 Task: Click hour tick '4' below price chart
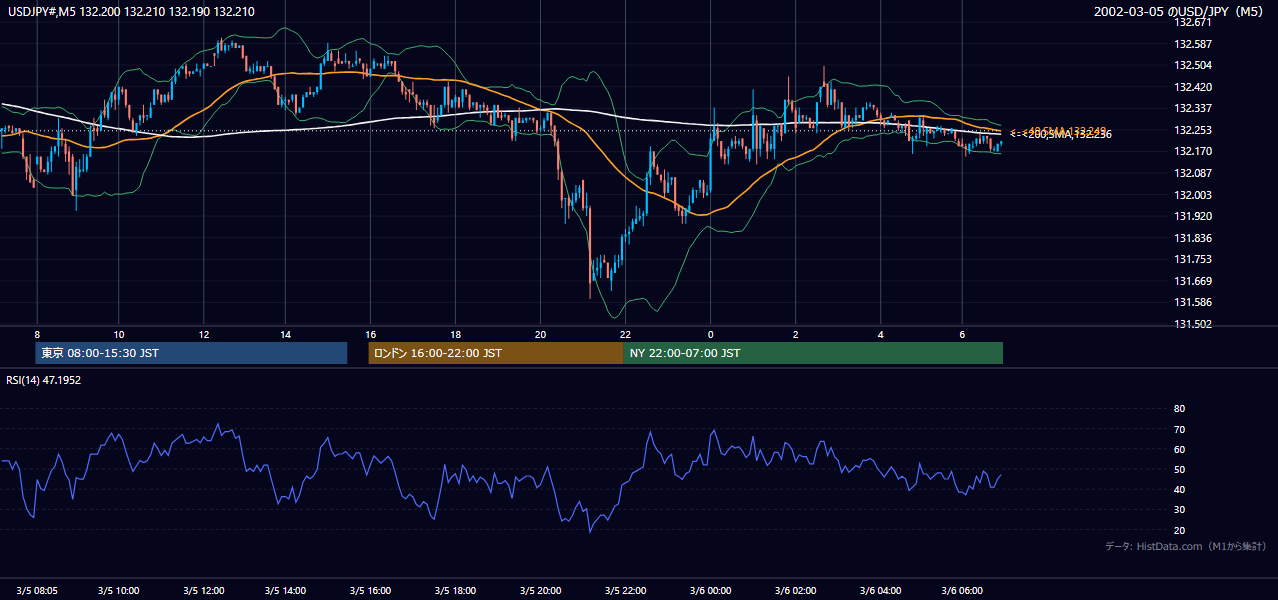pyautogui.click(x=880, y=334)
